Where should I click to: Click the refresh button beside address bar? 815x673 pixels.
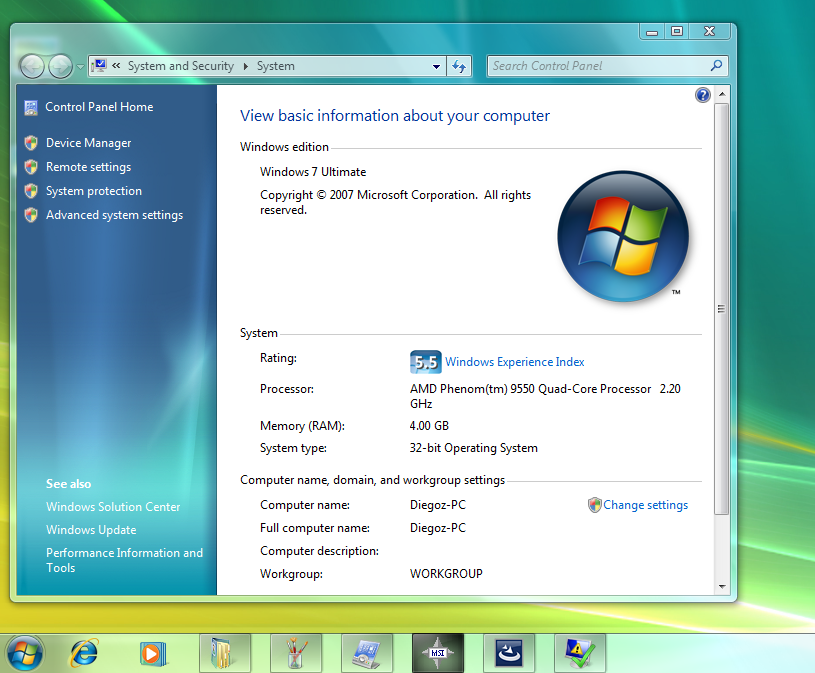click(459, 66)
